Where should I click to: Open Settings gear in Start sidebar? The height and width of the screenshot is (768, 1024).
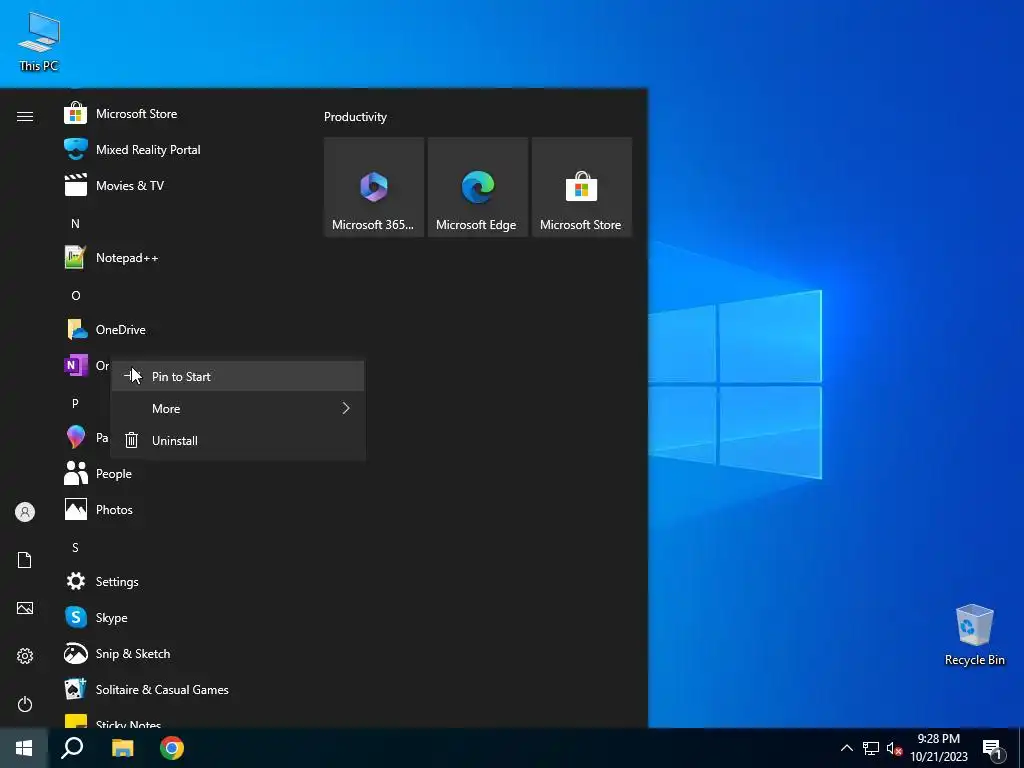coord(25,656)
